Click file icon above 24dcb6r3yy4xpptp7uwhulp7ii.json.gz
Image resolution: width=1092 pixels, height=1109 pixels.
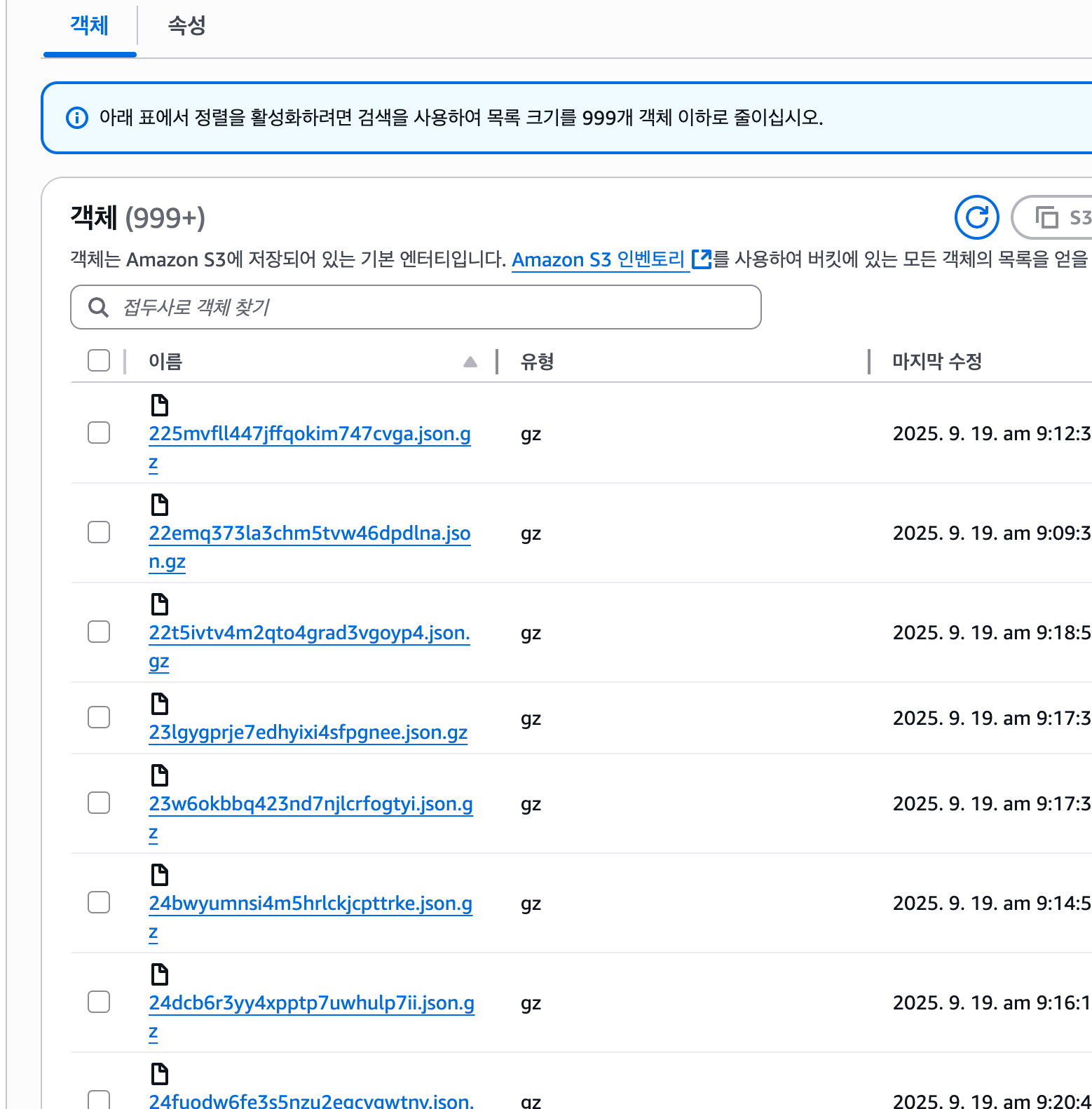160,974
